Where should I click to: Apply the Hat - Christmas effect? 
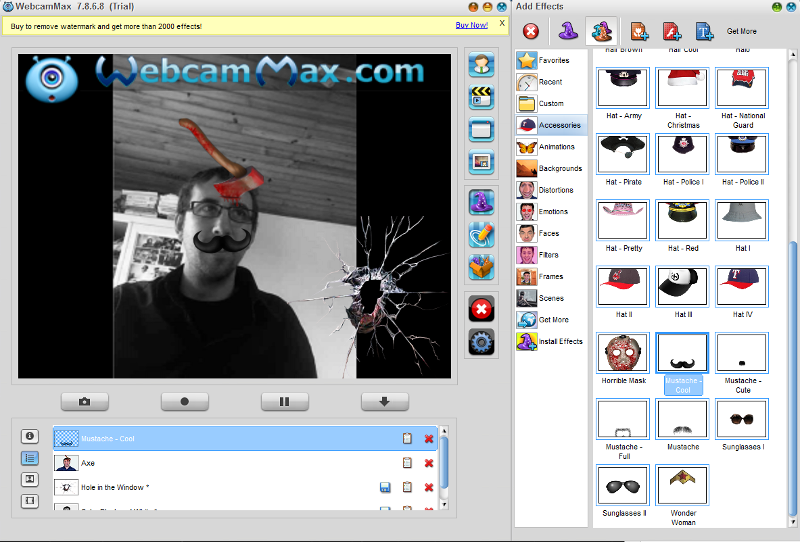[682, 88]
